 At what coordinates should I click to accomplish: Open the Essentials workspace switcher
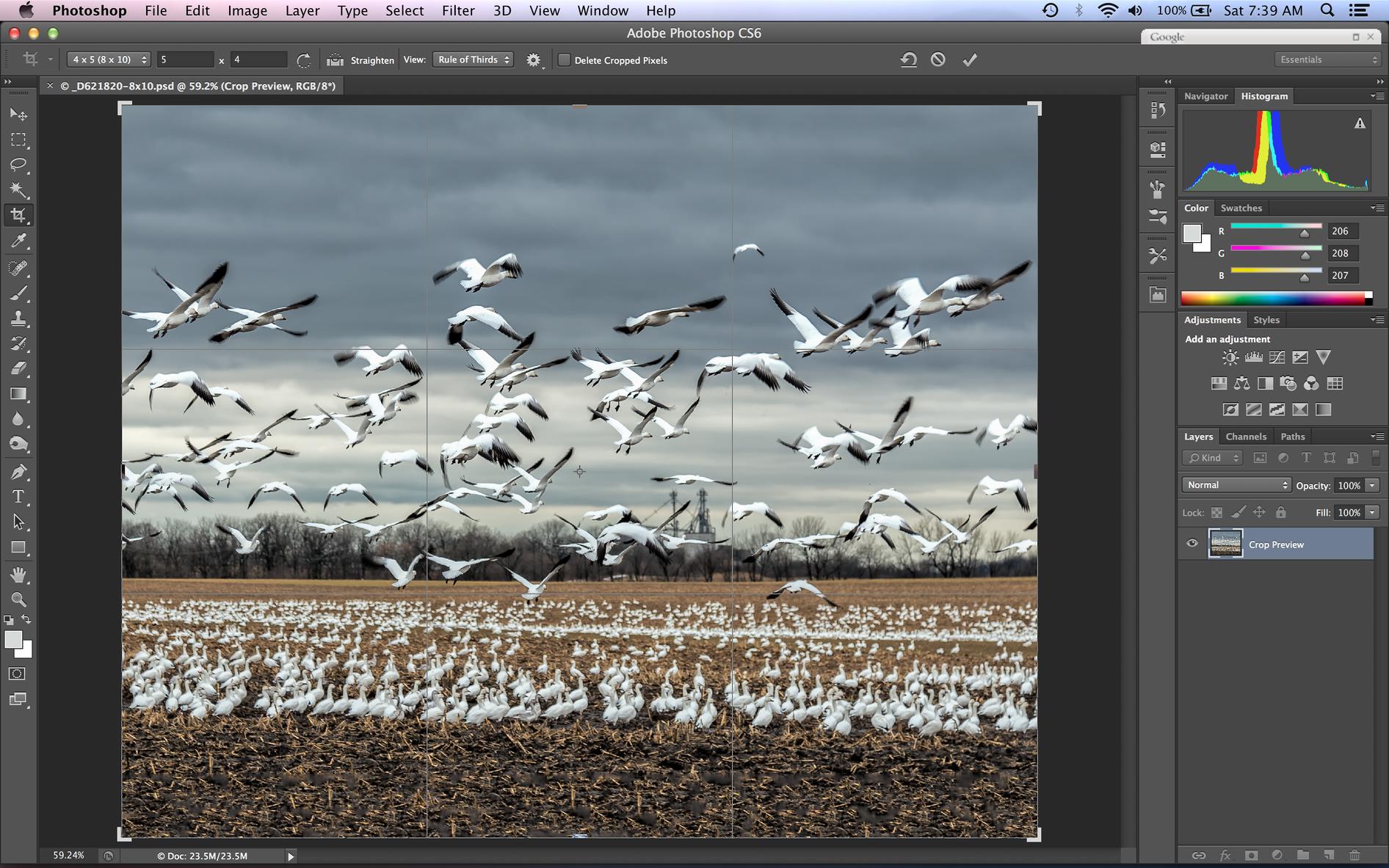[x=1328, y=60]
